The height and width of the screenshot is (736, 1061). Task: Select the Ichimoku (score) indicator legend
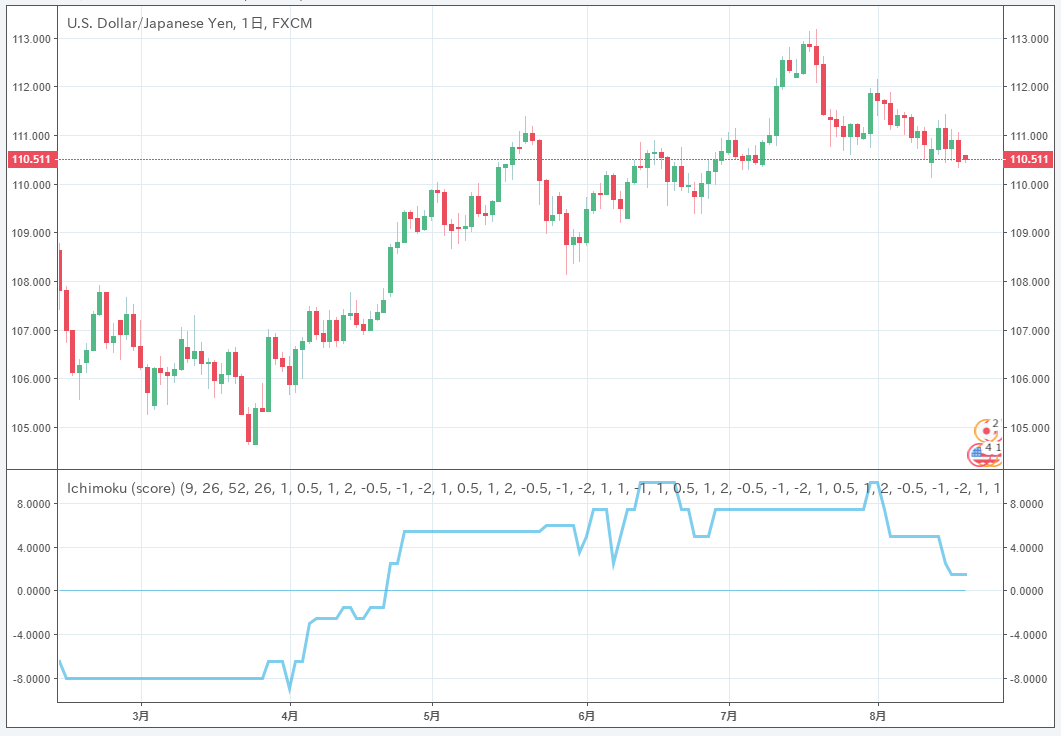pos(118,488)
